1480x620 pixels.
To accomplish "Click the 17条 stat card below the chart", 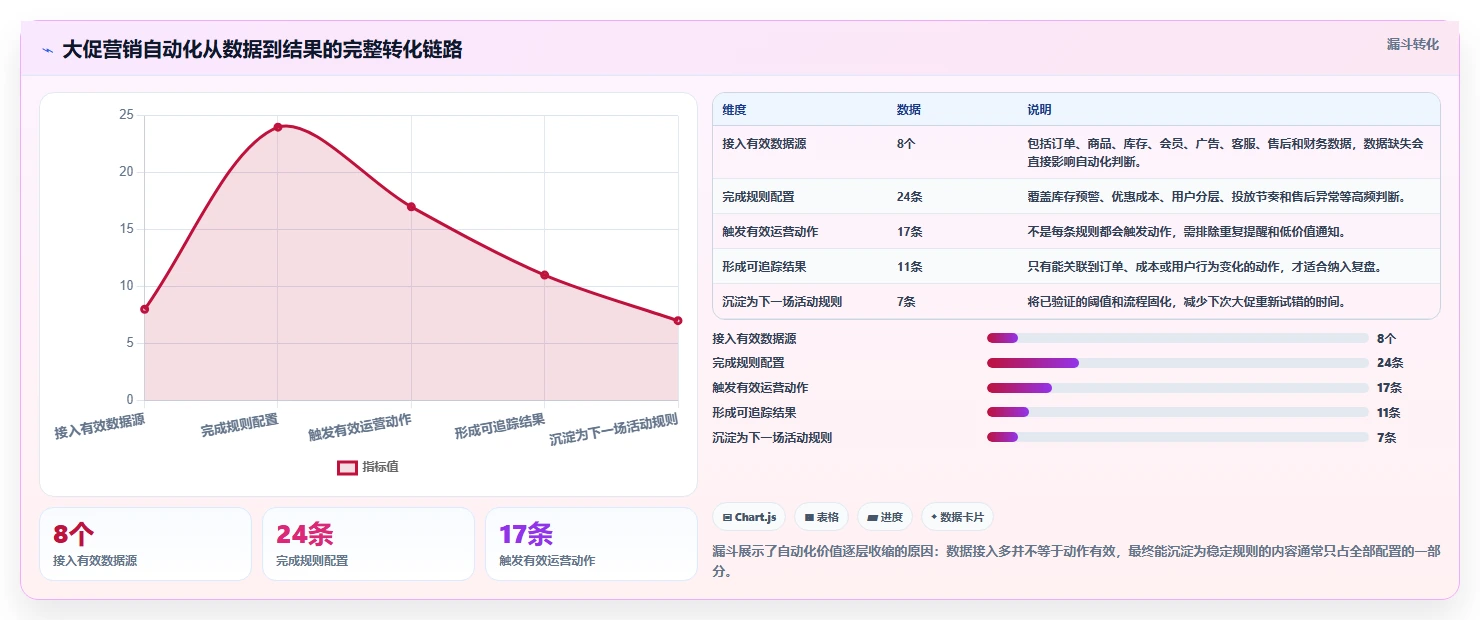I will 591,544.
